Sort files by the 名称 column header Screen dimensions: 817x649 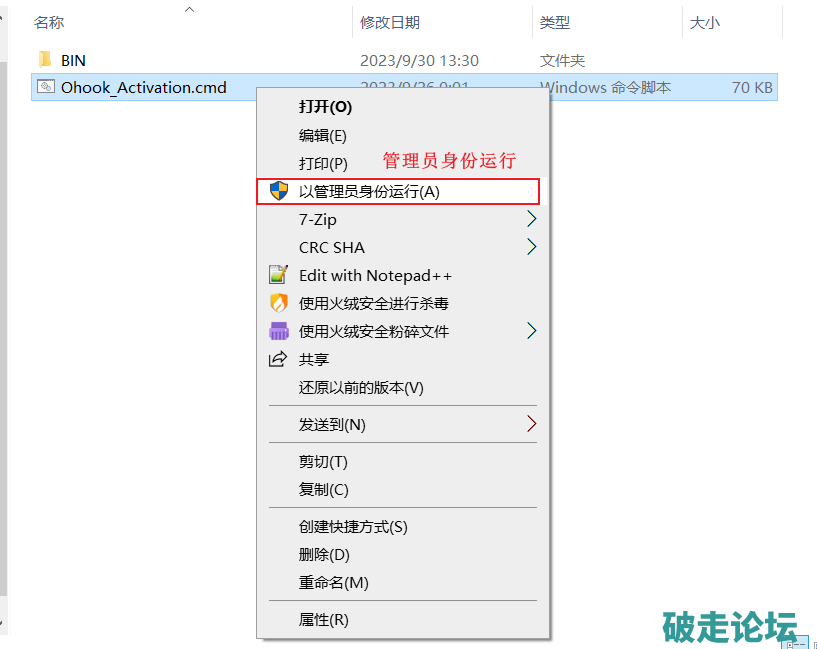pyautogui.click(x=49, y=22)
